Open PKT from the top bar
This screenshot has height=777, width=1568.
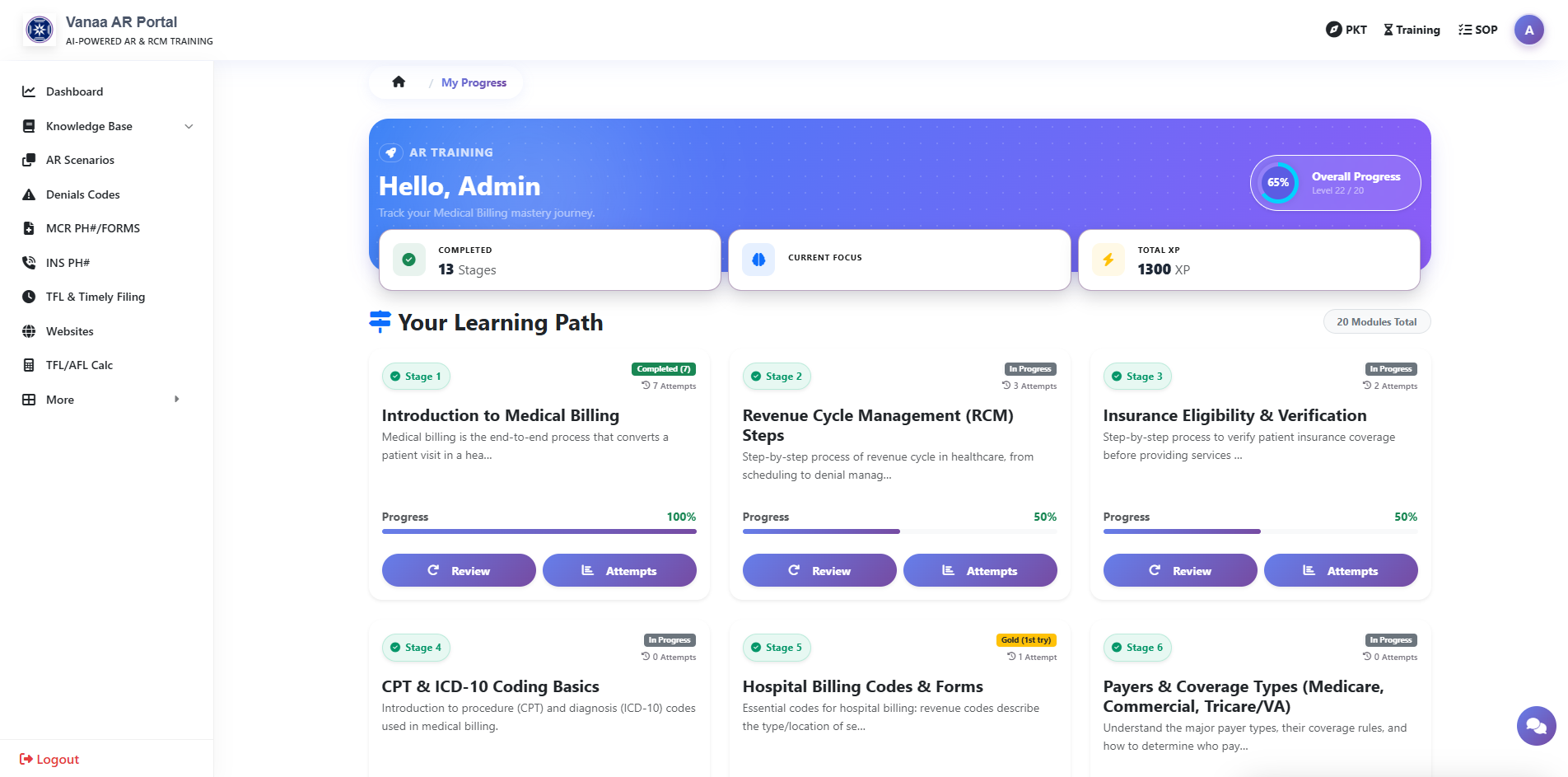[1346, 29]
